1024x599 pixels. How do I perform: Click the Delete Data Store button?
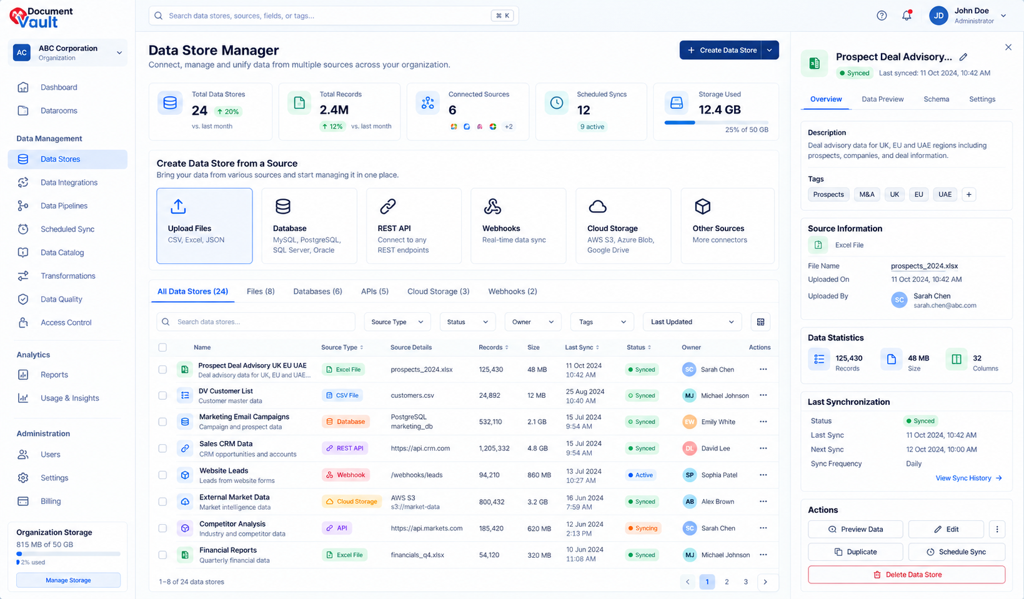[906, 575]
